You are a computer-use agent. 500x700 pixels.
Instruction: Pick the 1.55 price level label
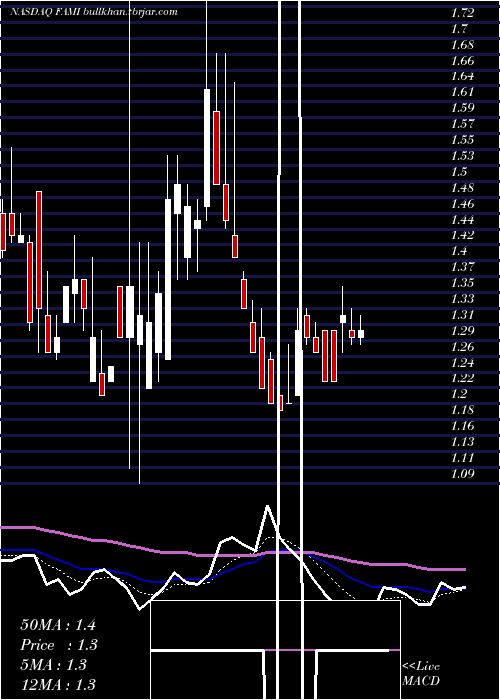pos(462,140)
